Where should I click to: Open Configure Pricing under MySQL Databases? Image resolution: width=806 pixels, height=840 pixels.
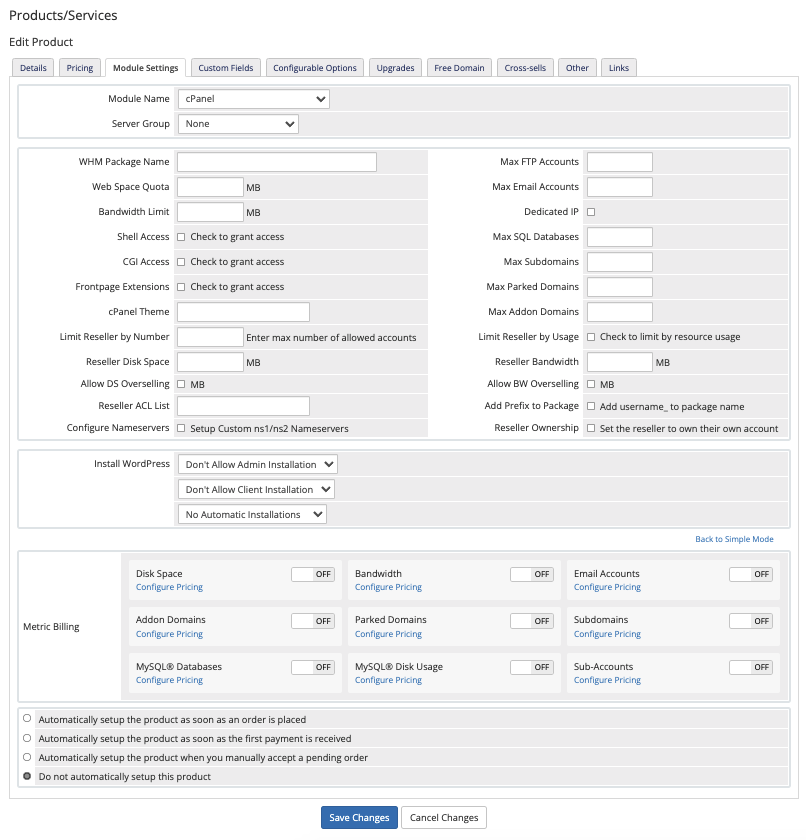click(169, 680)
